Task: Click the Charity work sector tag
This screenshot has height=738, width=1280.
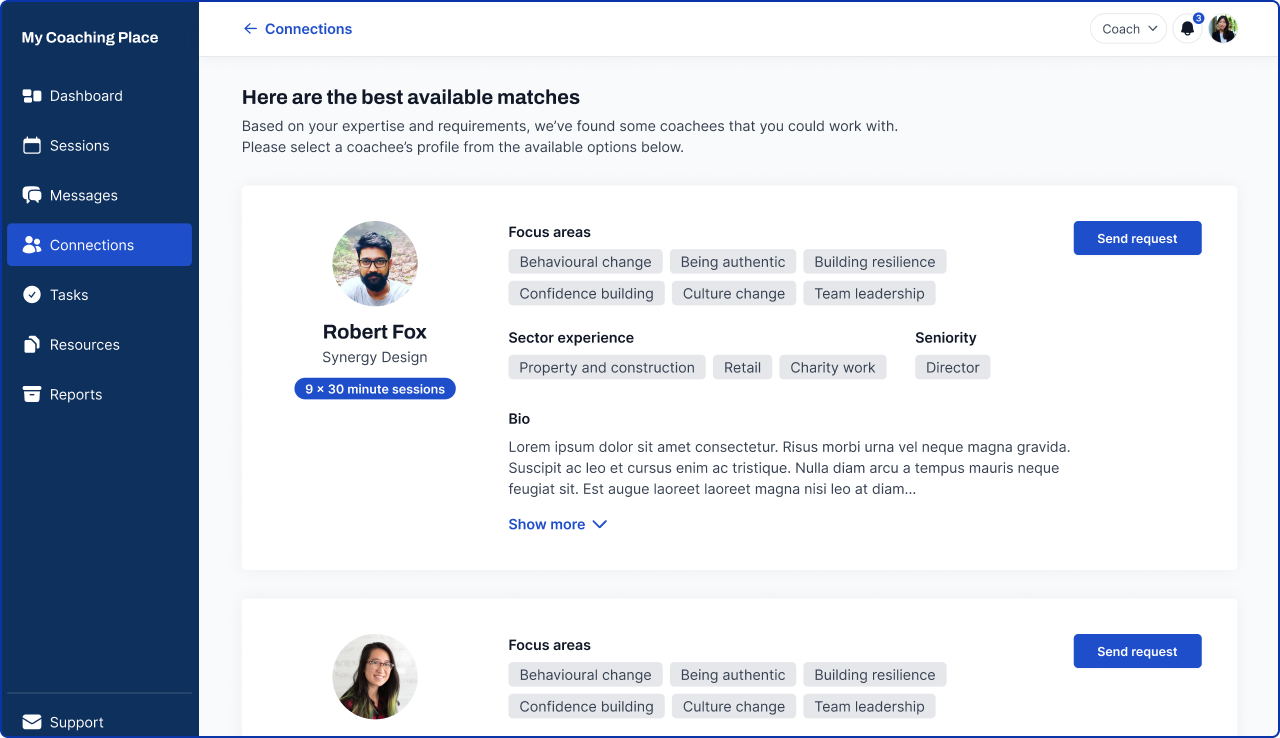Action: pyautogui.click(x=833, y=367)
